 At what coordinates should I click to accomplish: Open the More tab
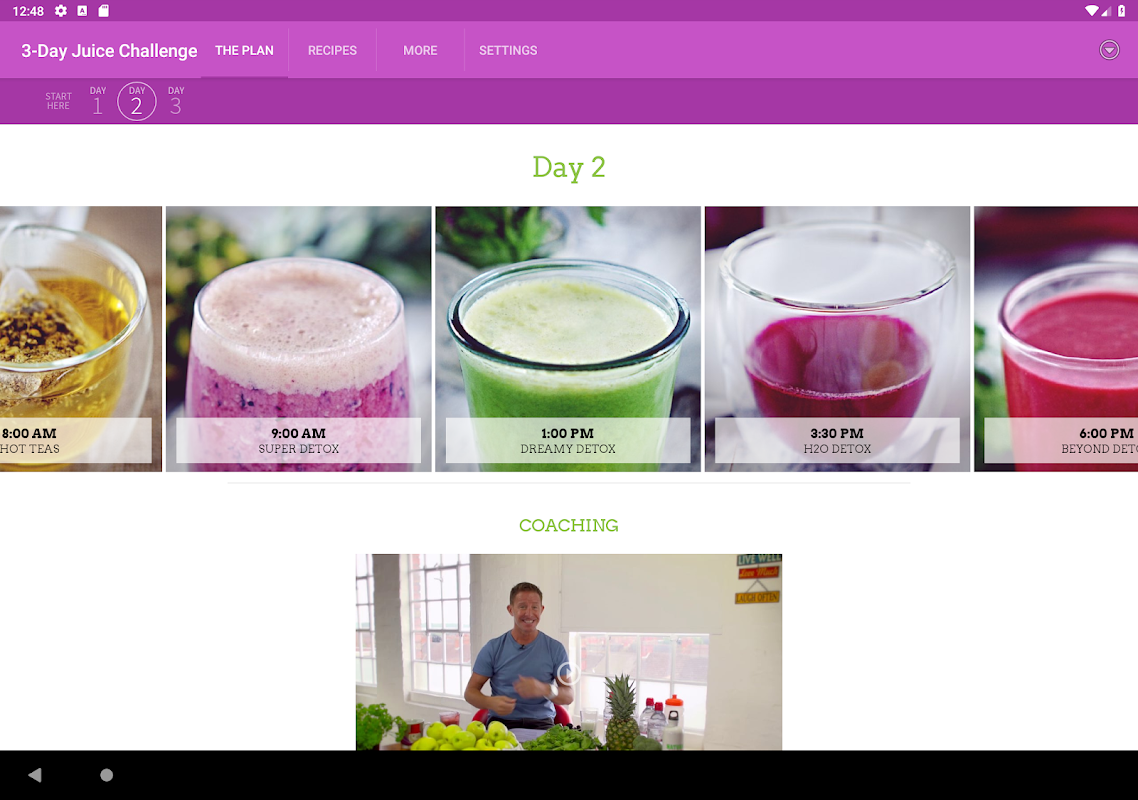click(x=420, y=50)
